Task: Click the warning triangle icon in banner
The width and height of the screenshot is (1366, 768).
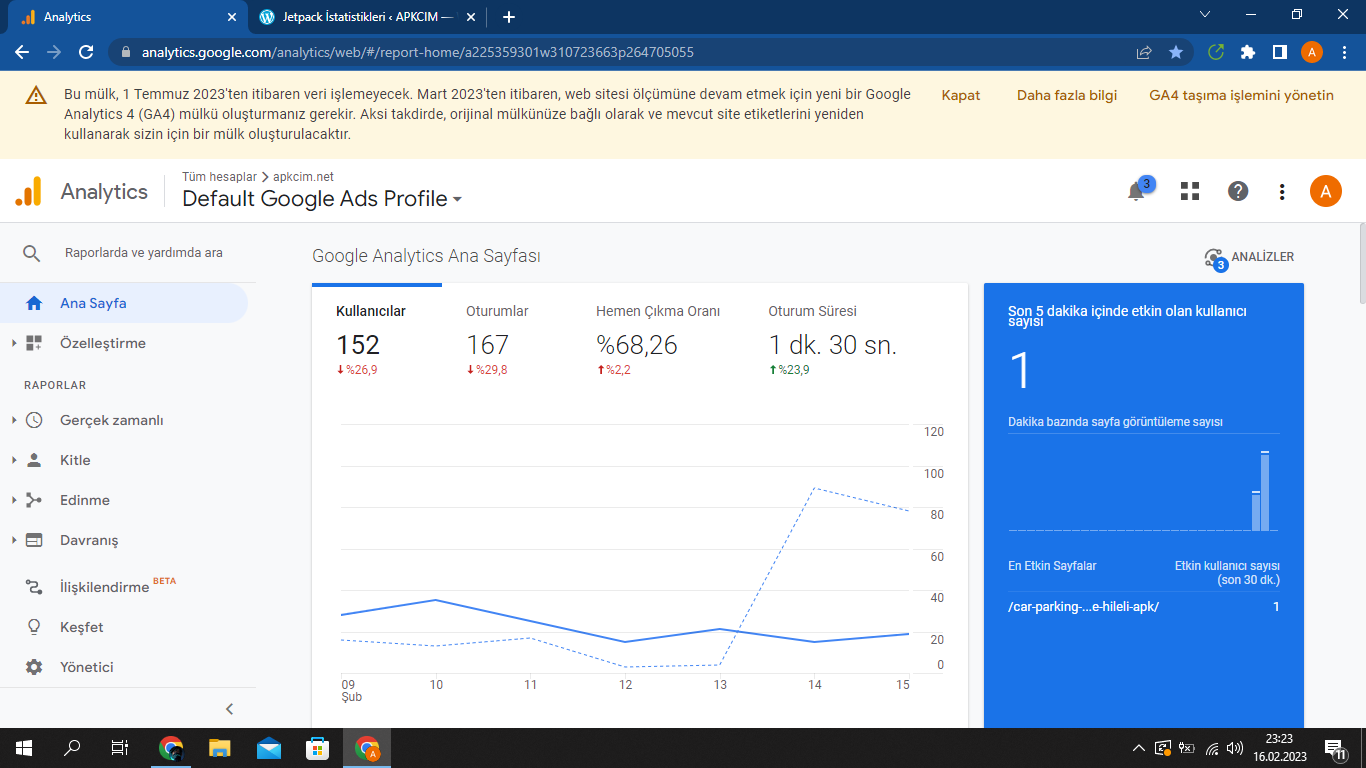Action: point(36,95)
